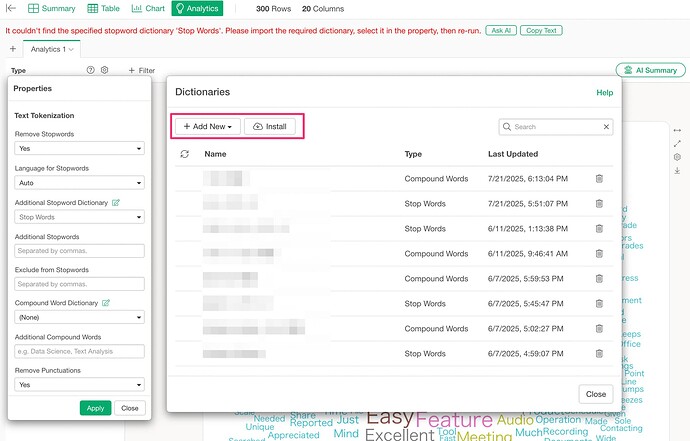690x441 pixels.
Task: Open chart settings gear at right edge
Action: click(677, 157)
